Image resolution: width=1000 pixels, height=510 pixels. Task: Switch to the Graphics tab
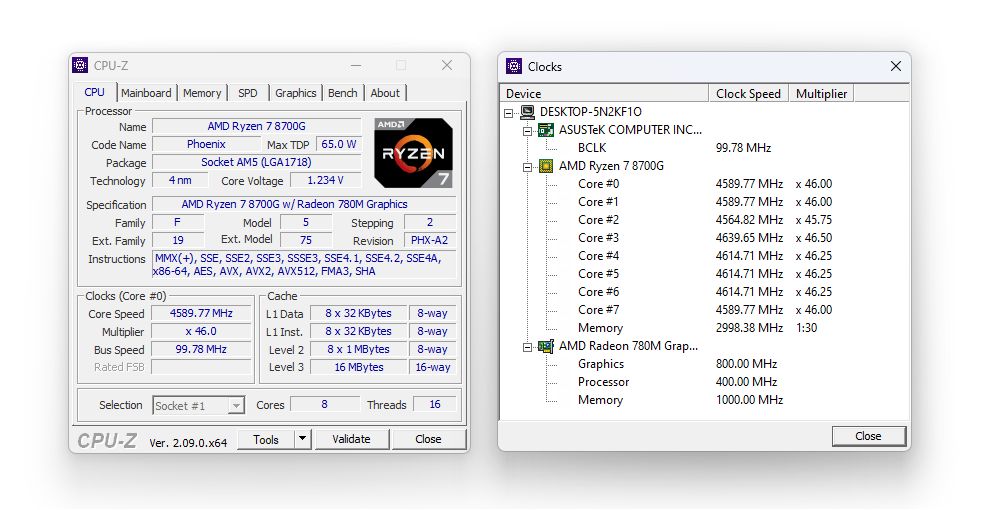point(296,93)
